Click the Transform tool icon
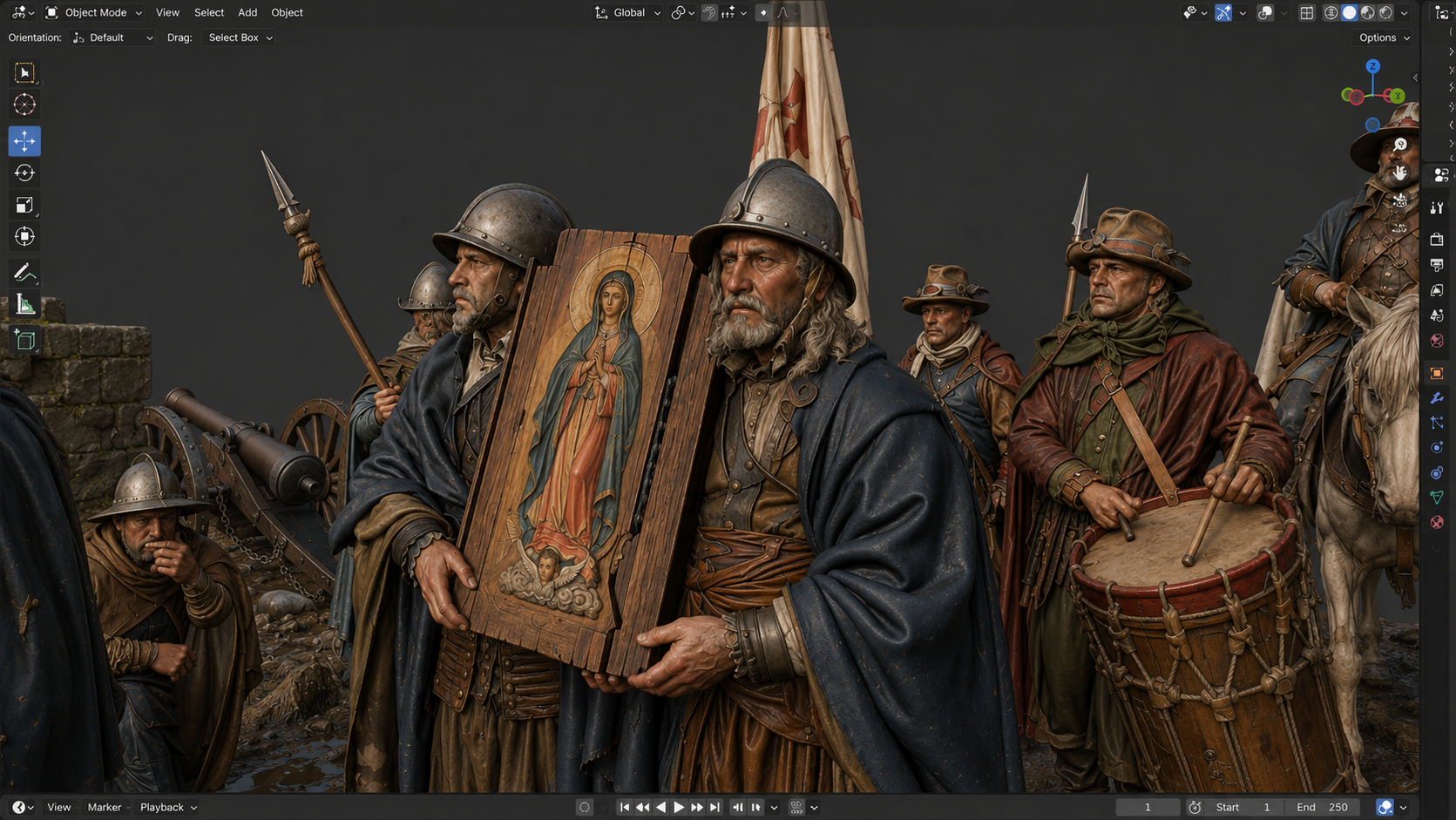 click(24, 236)
